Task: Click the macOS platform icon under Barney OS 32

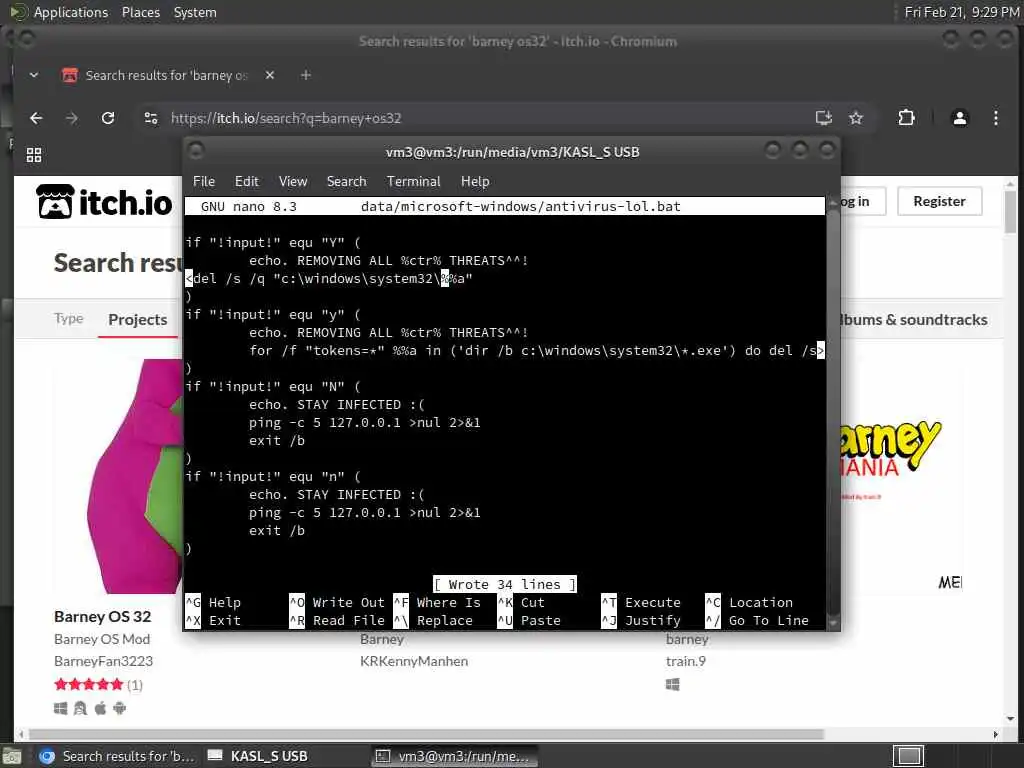Action: (100, 708)
